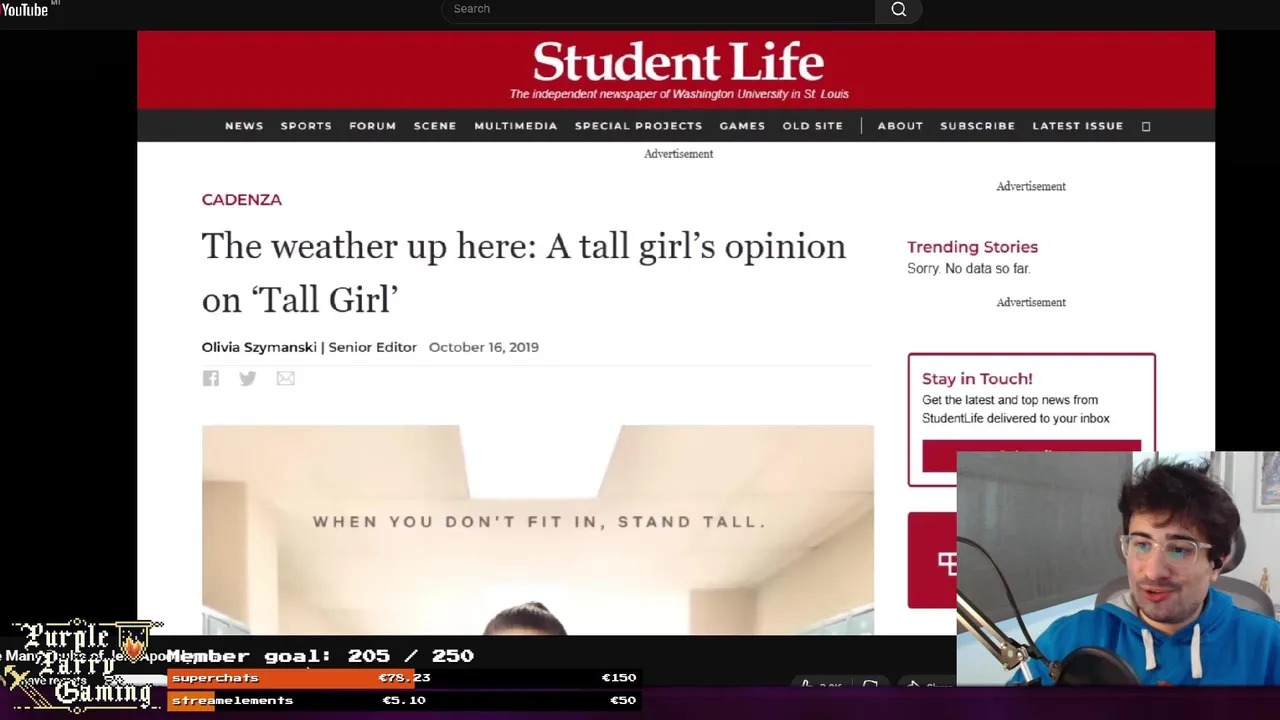Open the Games nav link

pyautogui.click(x=742, y=126)
